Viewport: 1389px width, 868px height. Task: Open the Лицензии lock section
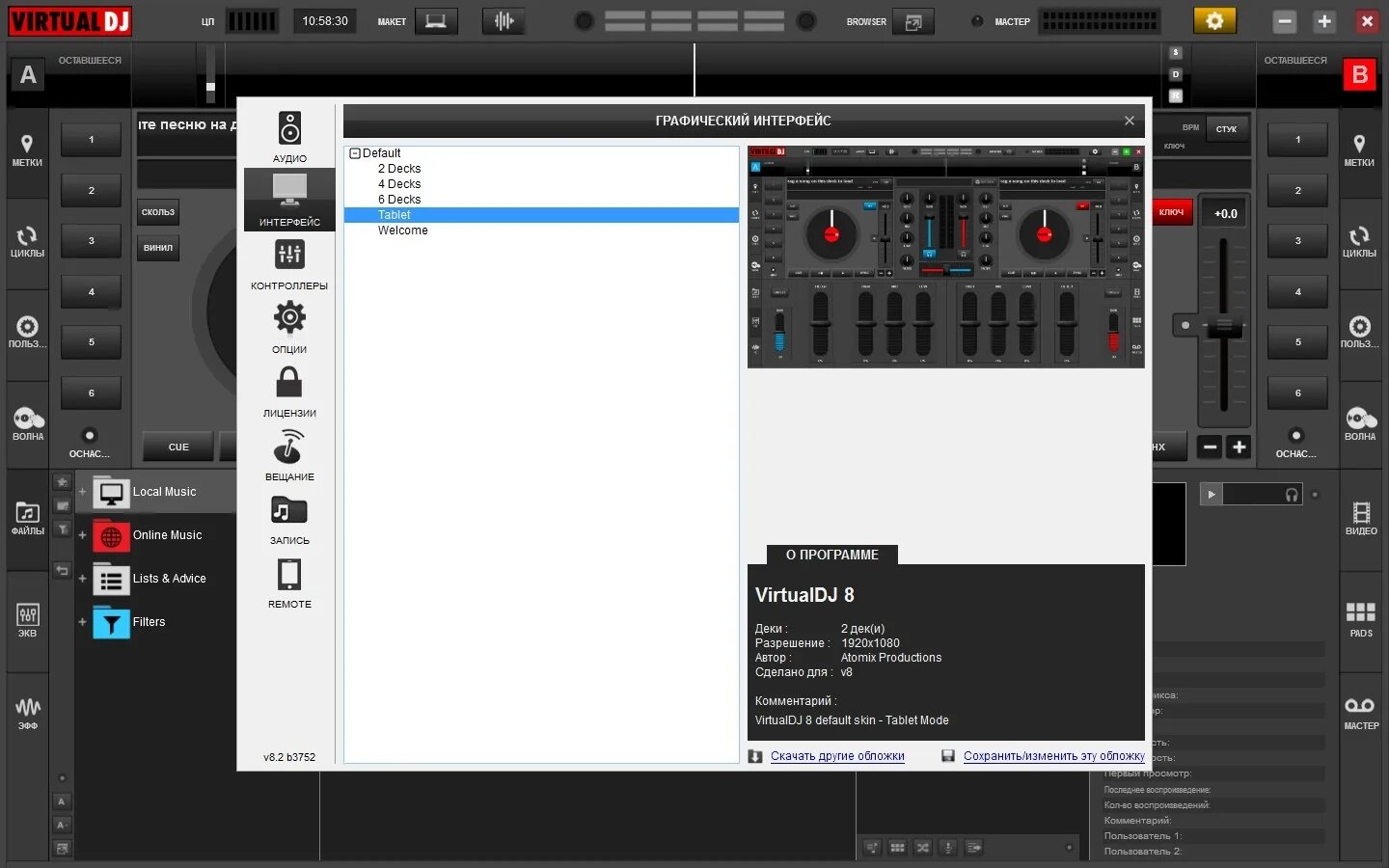click(x=289, y=392)
